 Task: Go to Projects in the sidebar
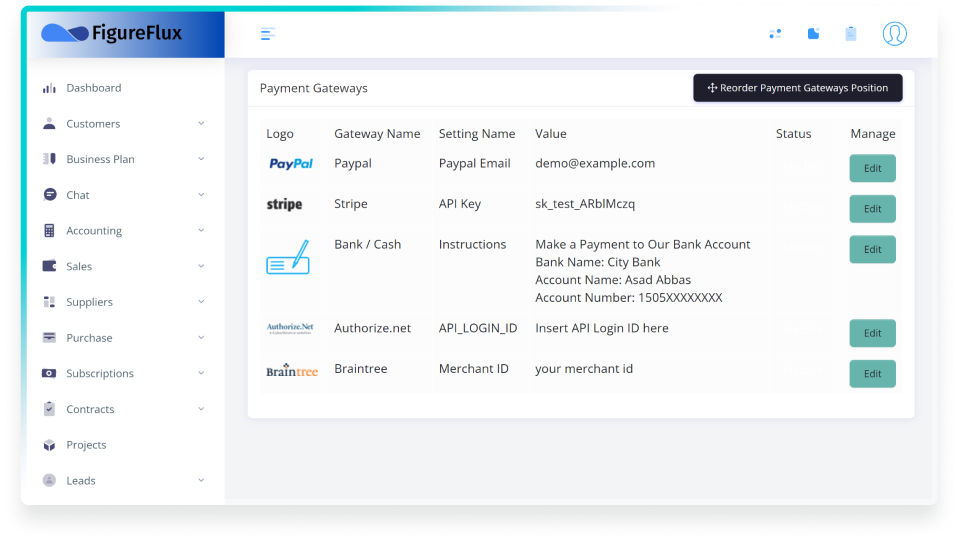tap(86, 445)
